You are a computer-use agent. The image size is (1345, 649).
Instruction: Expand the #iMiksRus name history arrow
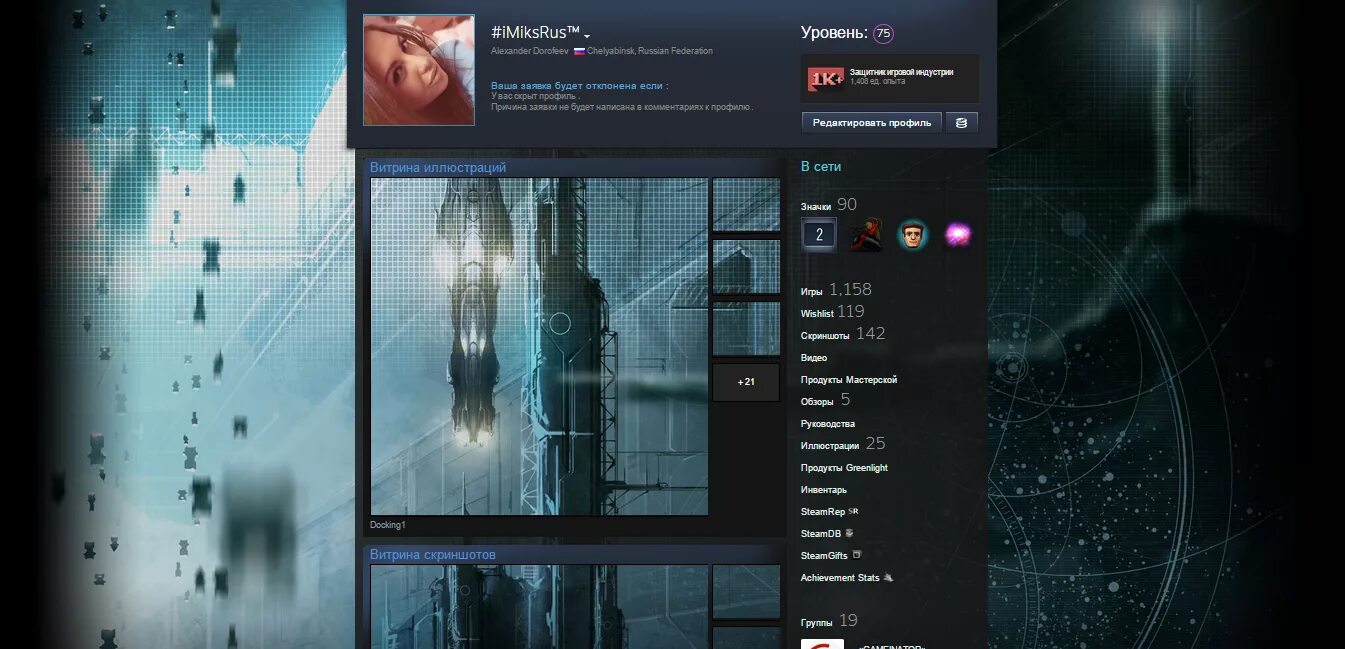coord(587,37)
